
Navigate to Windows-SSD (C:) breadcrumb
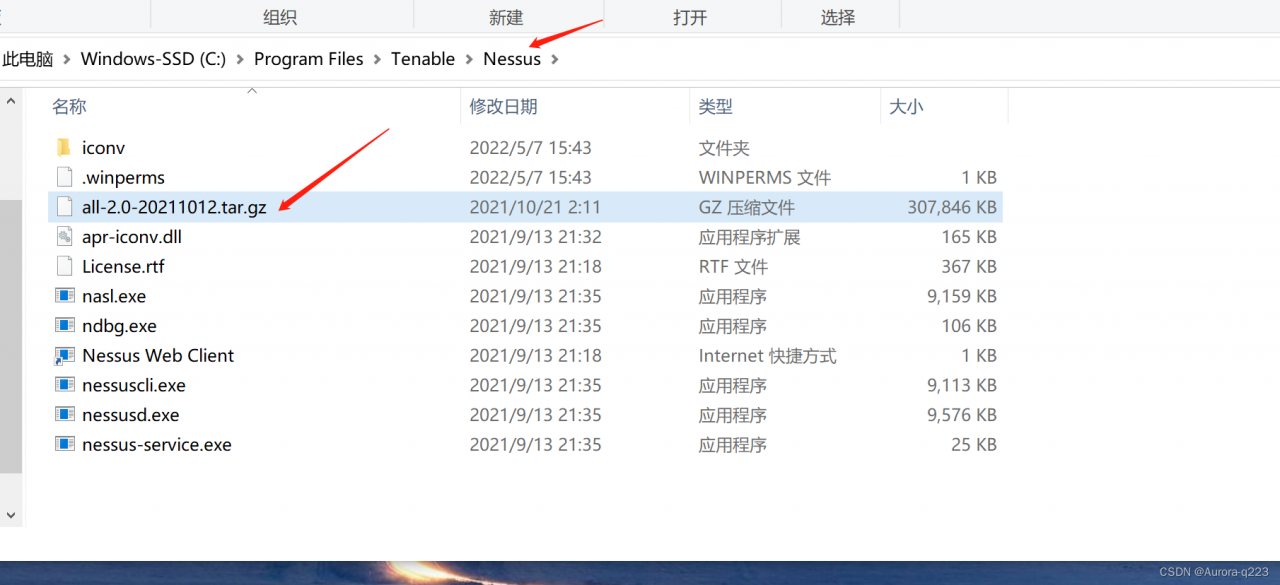[x=153, y=59]
